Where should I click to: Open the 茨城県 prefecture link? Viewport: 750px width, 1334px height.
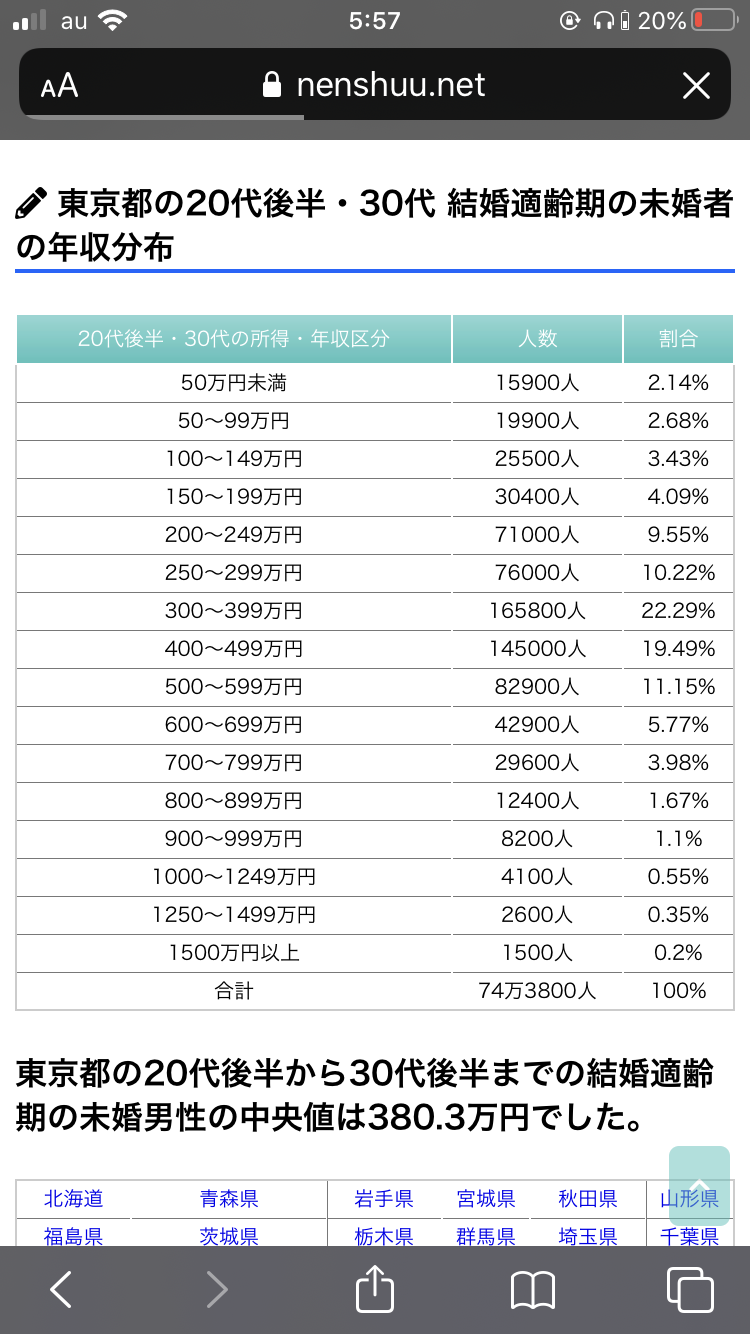click(229, 1236)
